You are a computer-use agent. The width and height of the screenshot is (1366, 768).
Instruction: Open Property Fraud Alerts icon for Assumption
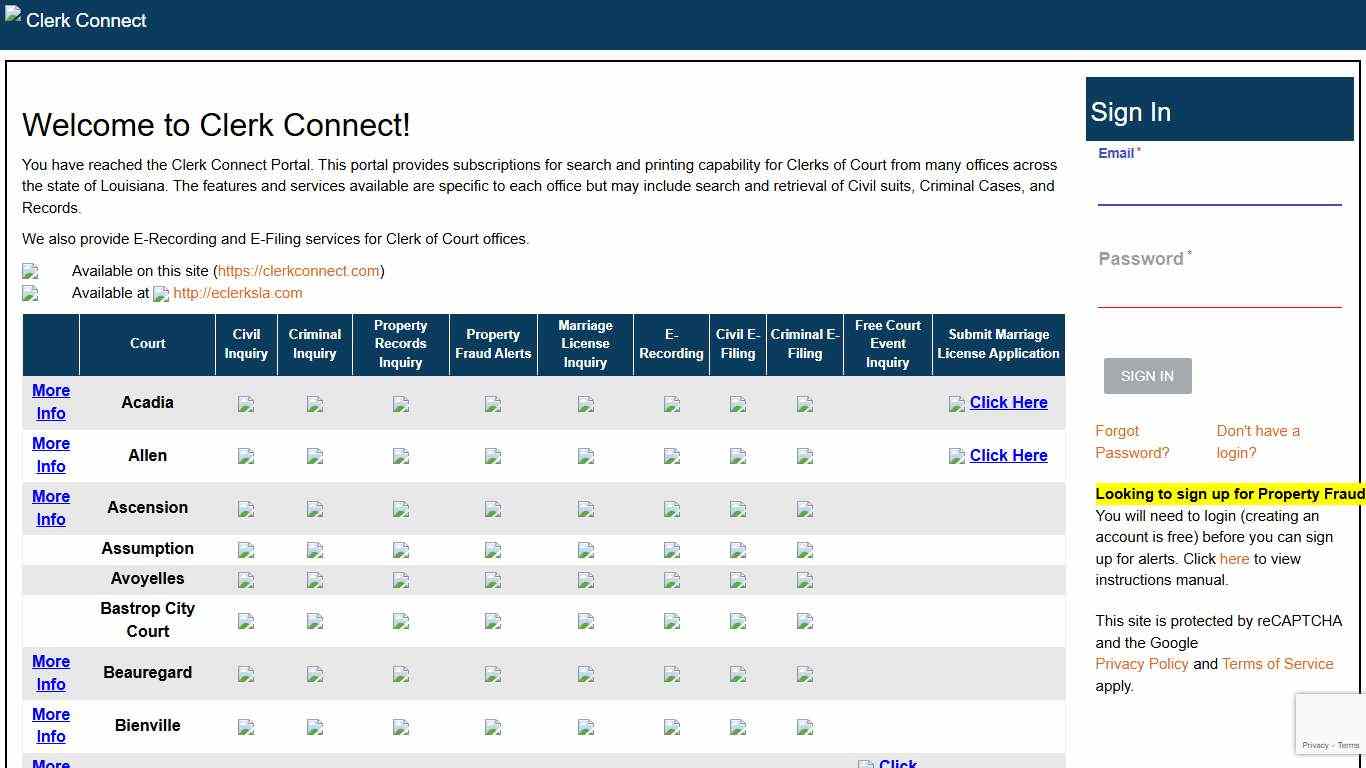click(x=492, y=550)
